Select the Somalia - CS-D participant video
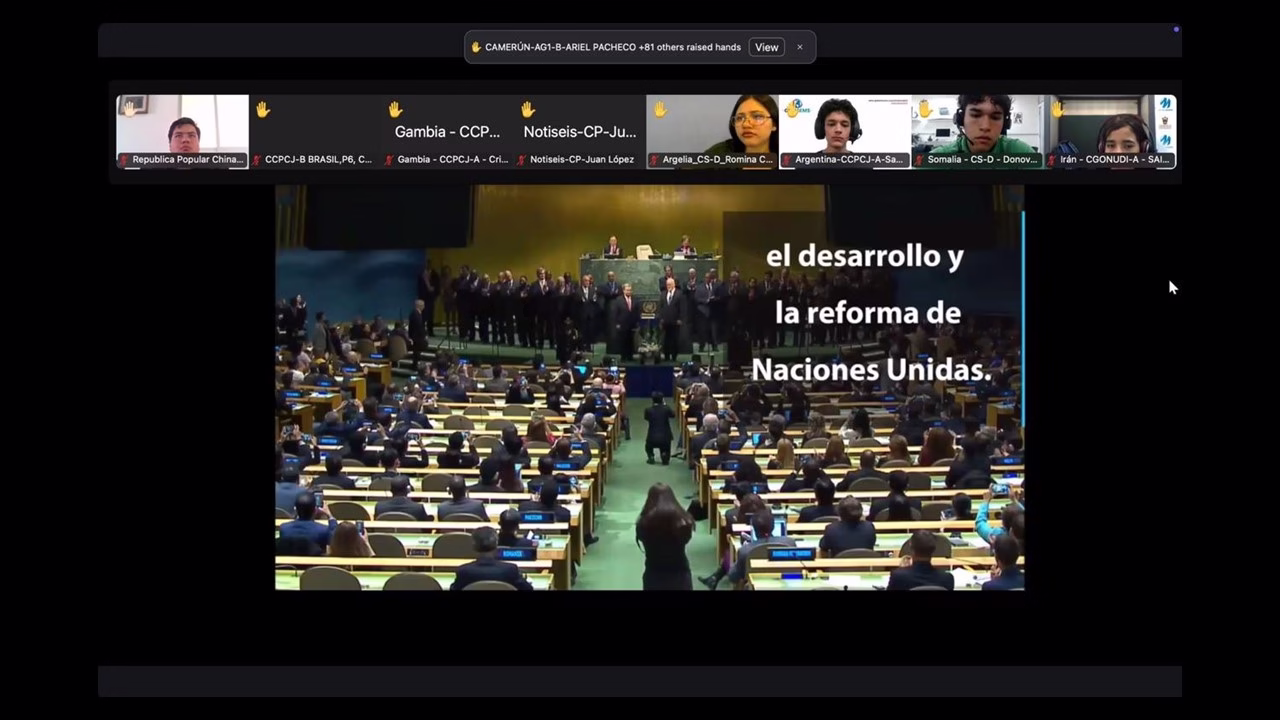Screen dimensions: 1280x720 click(977, 125)
